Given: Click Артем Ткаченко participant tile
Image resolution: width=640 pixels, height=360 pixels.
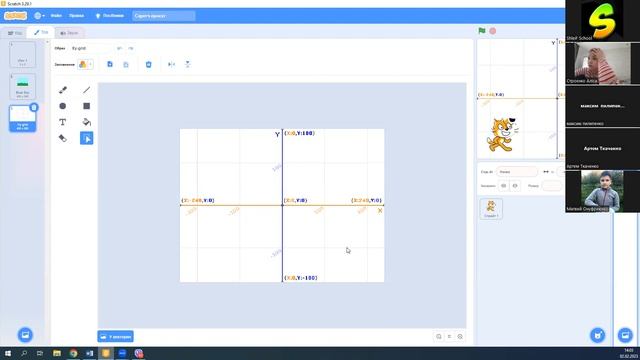Looking at the screenshot, I should pos(602,149).
